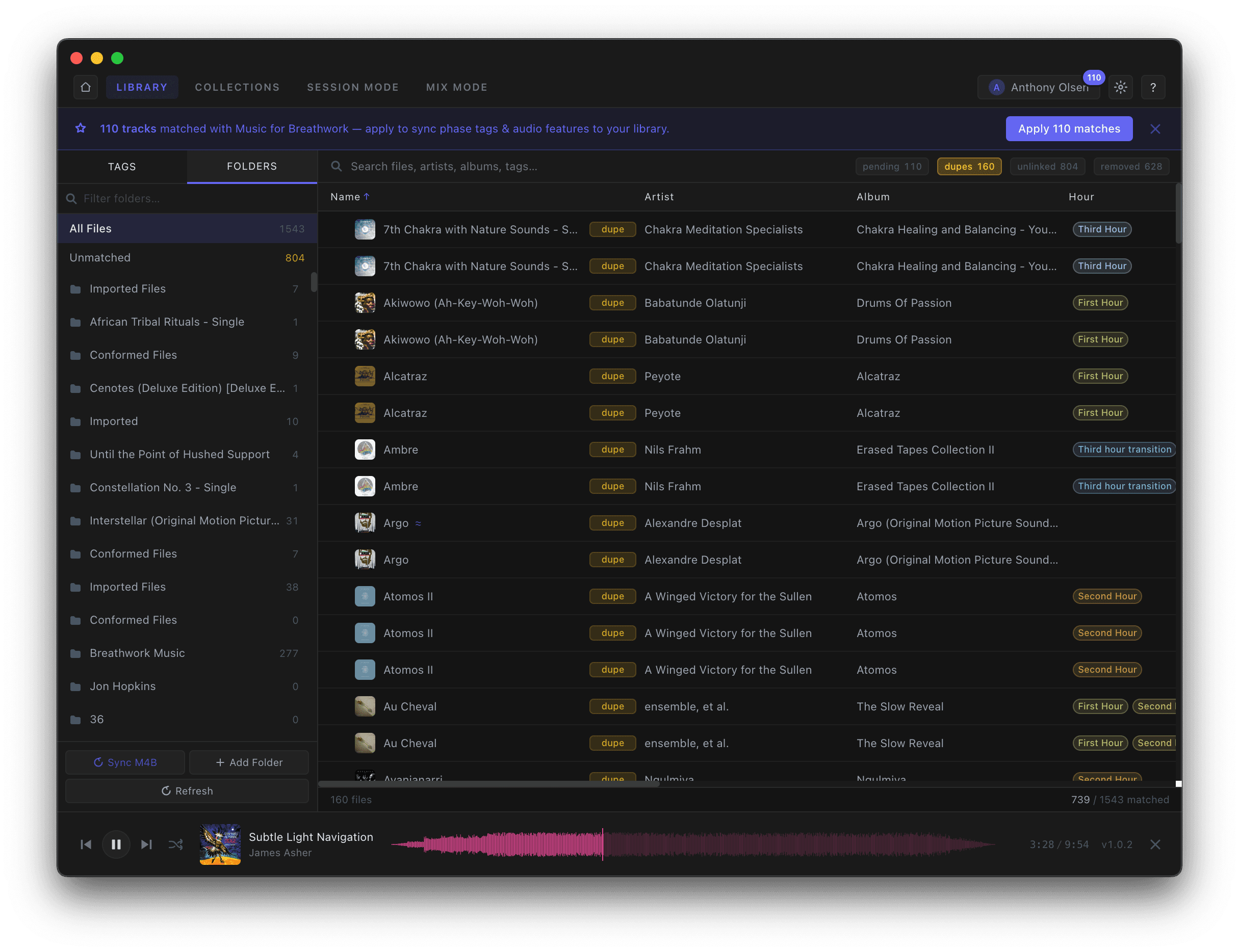
Task: Dismiss the matched tracks banner
Action: click(1154, 128)
